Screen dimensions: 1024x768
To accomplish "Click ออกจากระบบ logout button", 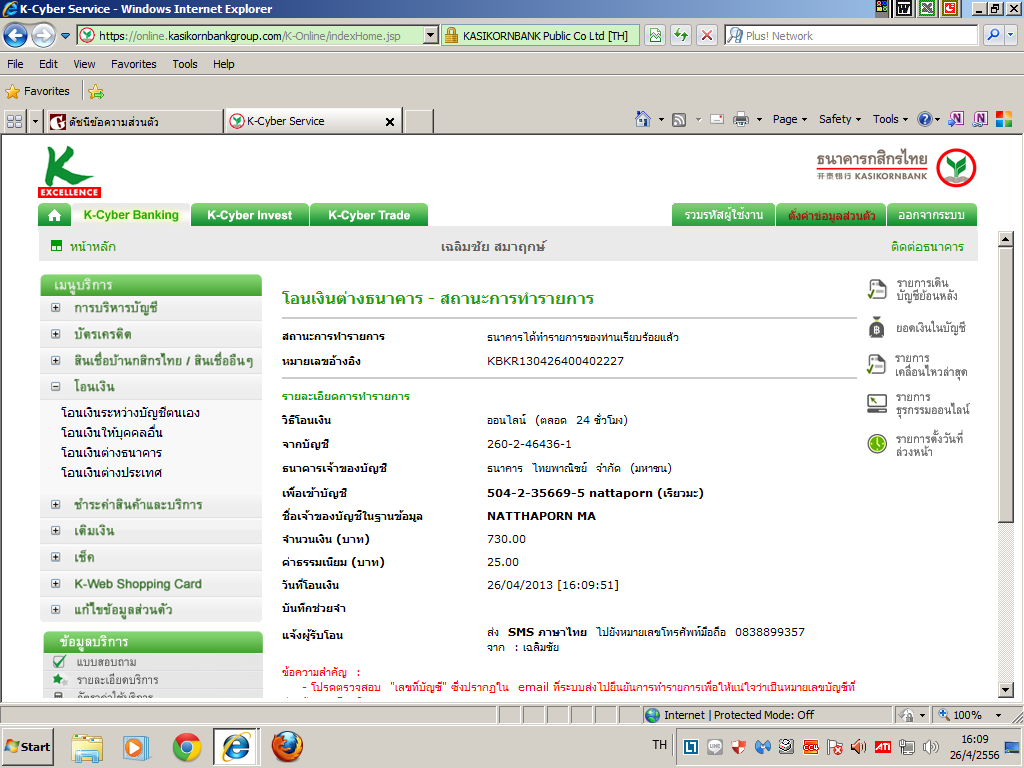I will click(x=931, y=215).
